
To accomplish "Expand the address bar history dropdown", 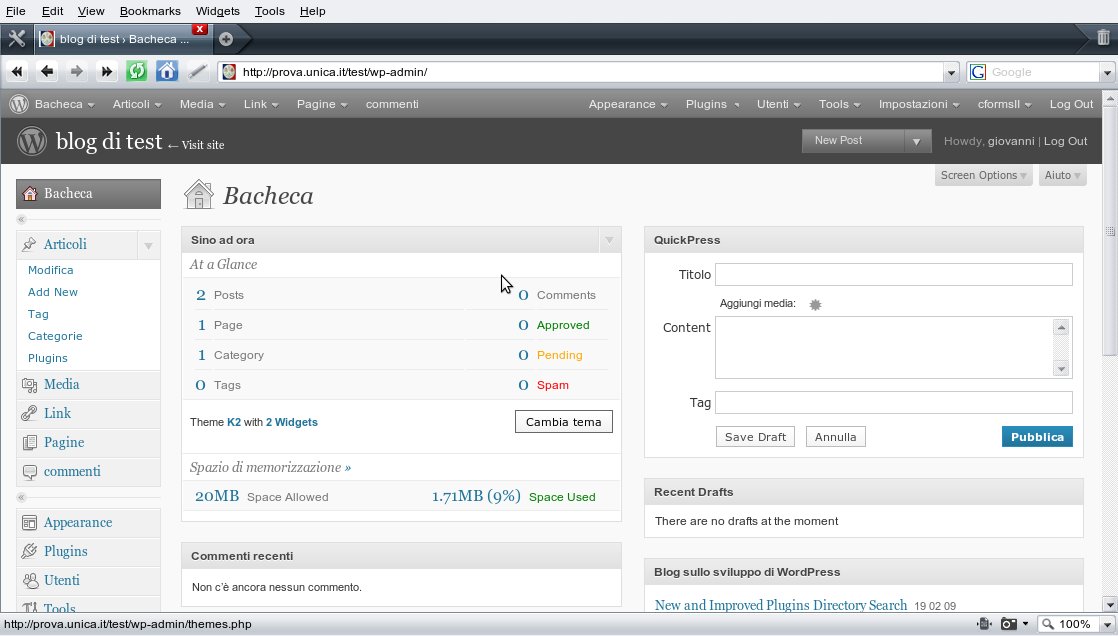I will click(x=951, y=72).
